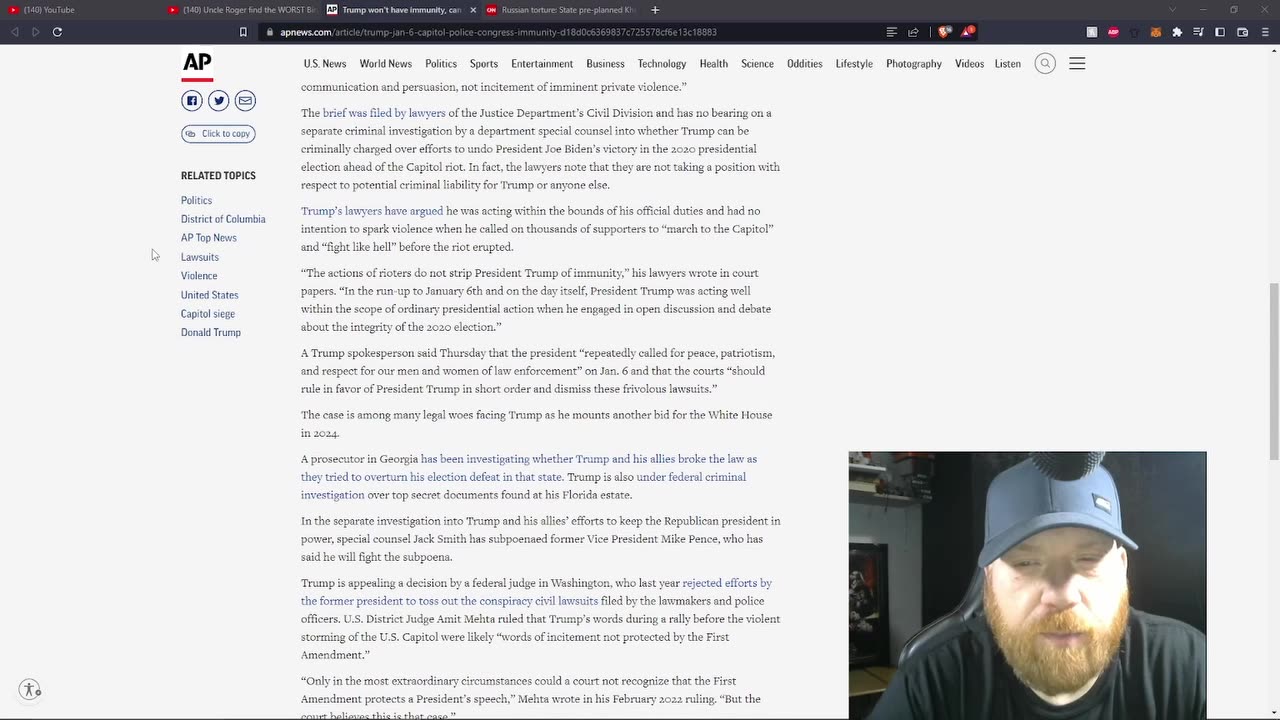The image size is (1280, 720).
Task: Open the Lawsuits related topic
Action: pyautogui.click(x=200, y=257)
